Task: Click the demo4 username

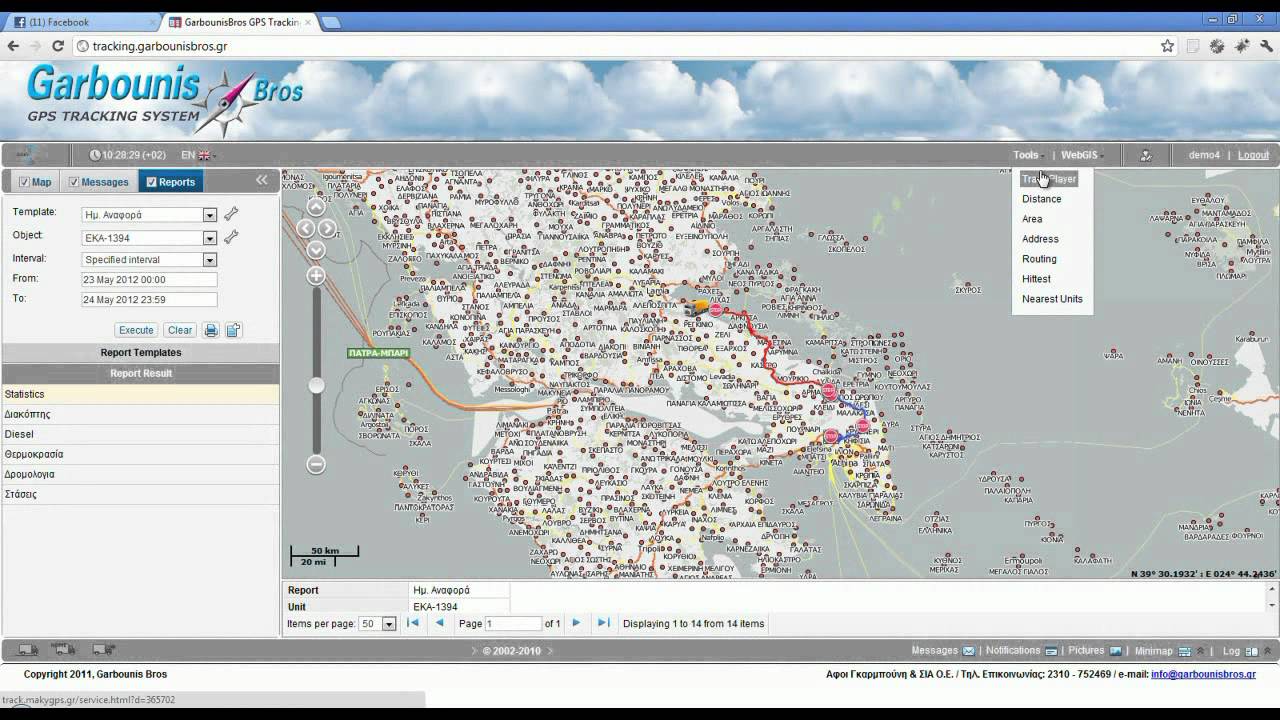Action: tap(1204, 155)
